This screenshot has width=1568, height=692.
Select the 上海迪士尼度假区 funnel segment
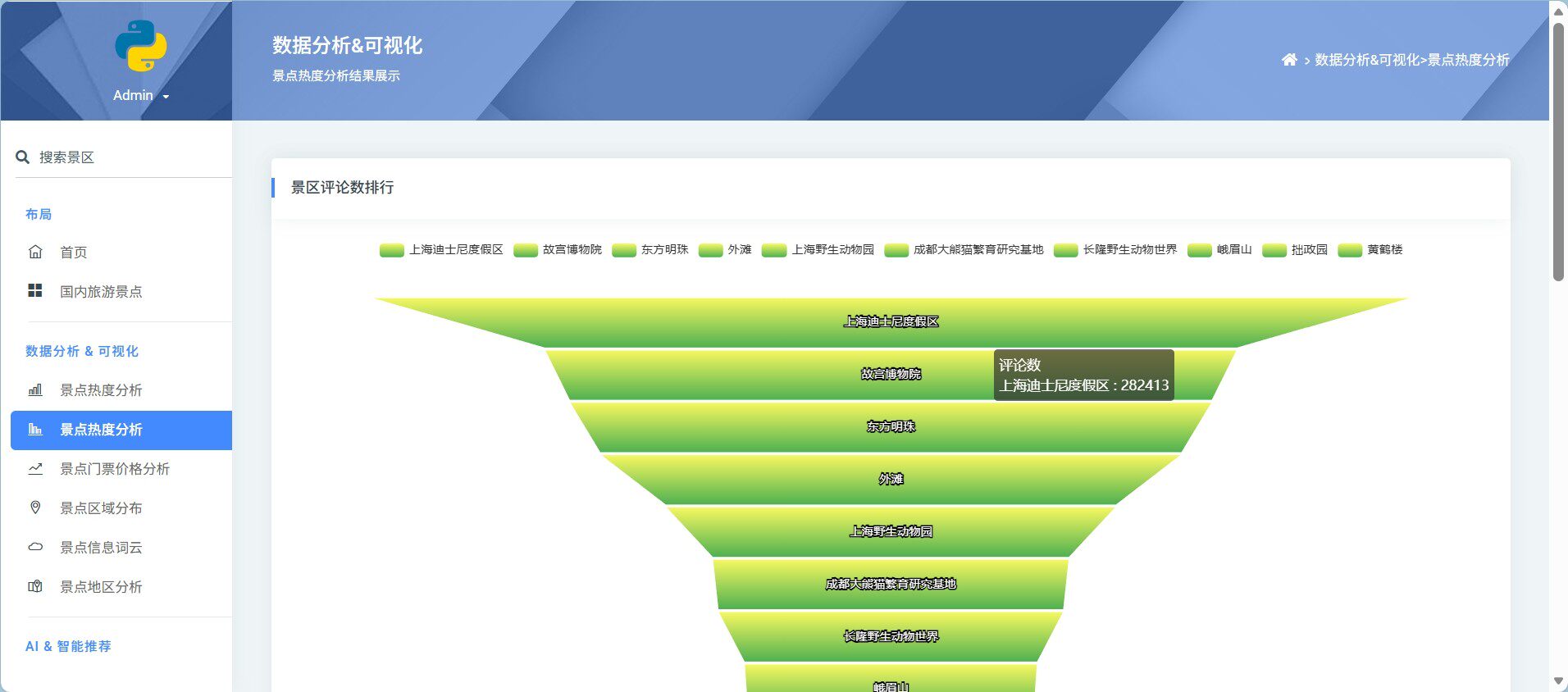click(891, 321)
